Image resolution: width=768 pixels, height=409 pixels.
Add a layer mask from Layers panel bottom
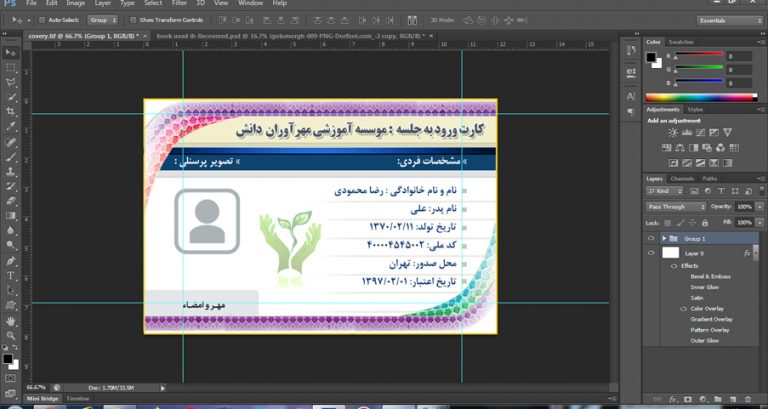tap(688, 400)
